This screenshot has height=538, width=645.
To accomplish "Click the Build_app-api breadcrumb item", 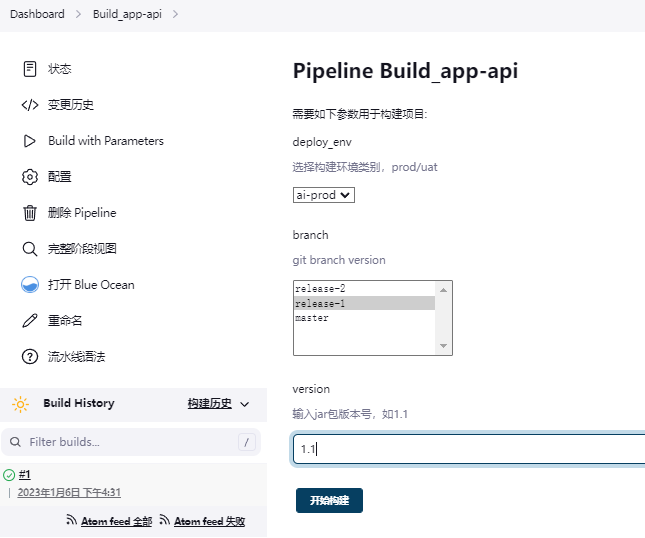I will [x=127, y=14].
